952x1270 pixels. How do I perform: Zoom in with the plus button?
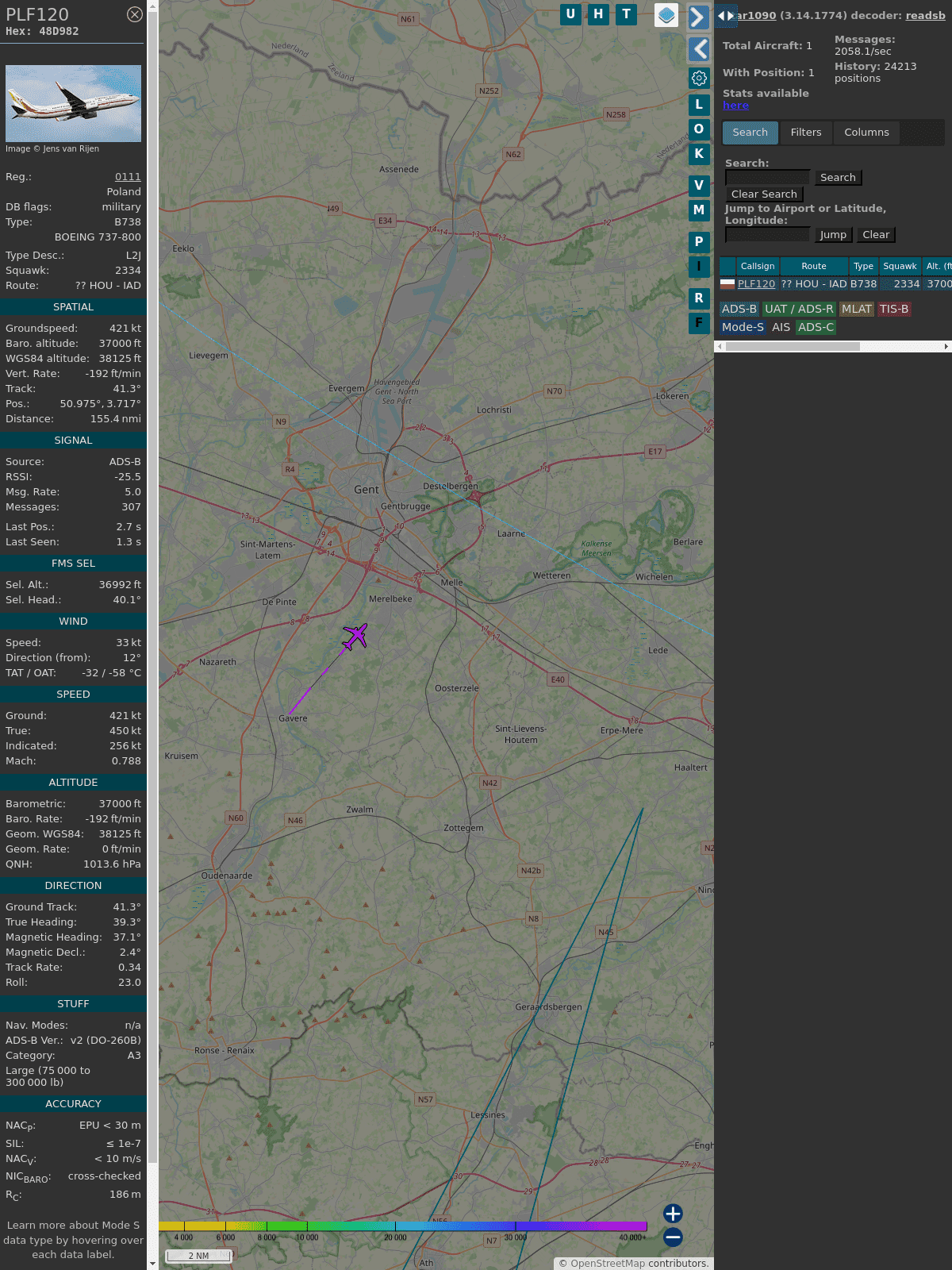673,1213
